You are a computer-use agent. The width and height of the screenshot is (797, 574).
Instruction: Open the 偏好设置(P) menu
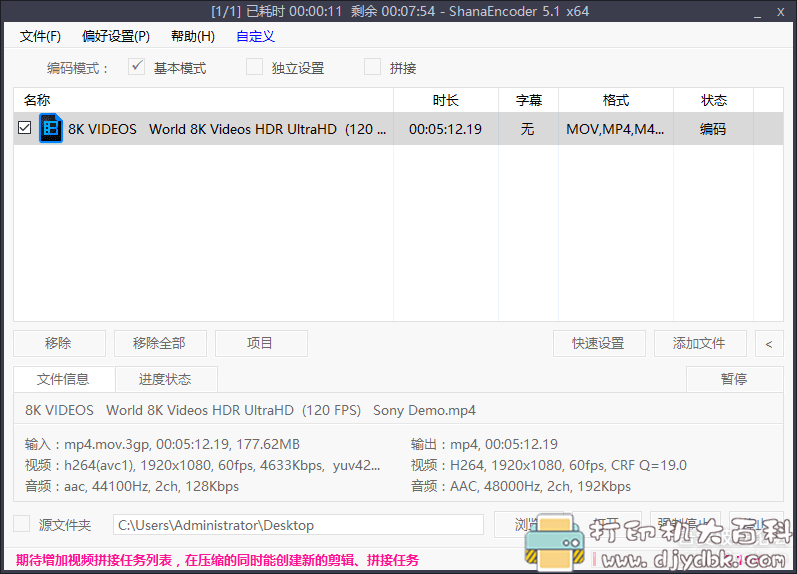116,36
